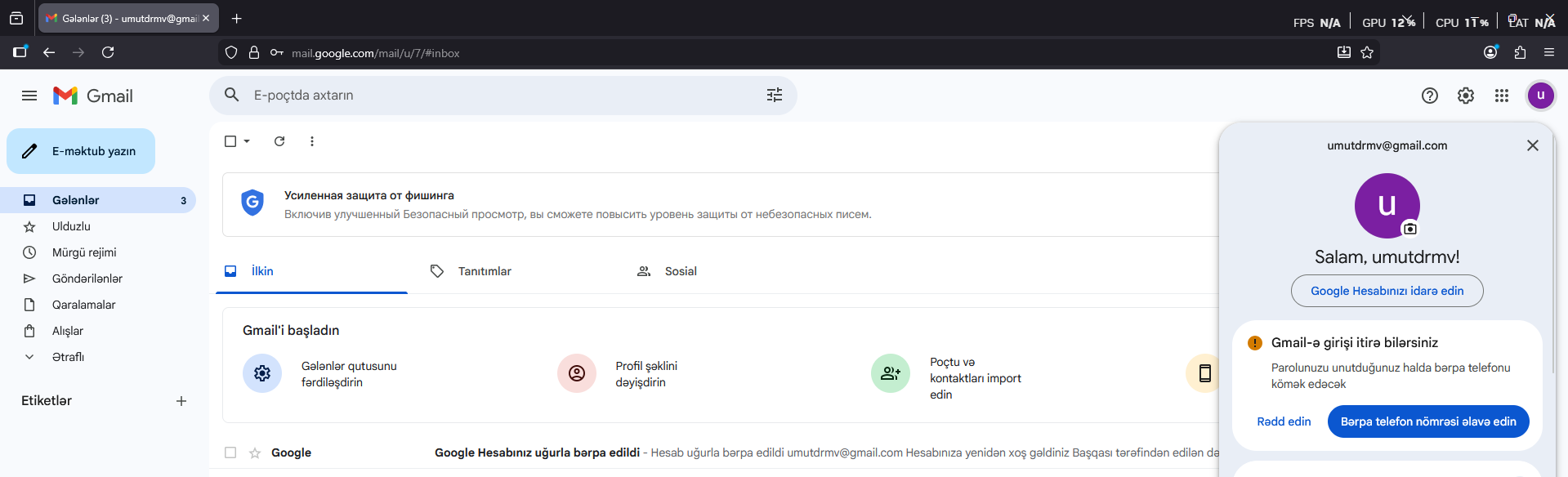The height and width of the screenshot is (477, 1568).
Task: Star the Google email
Action: click(255, 452)
